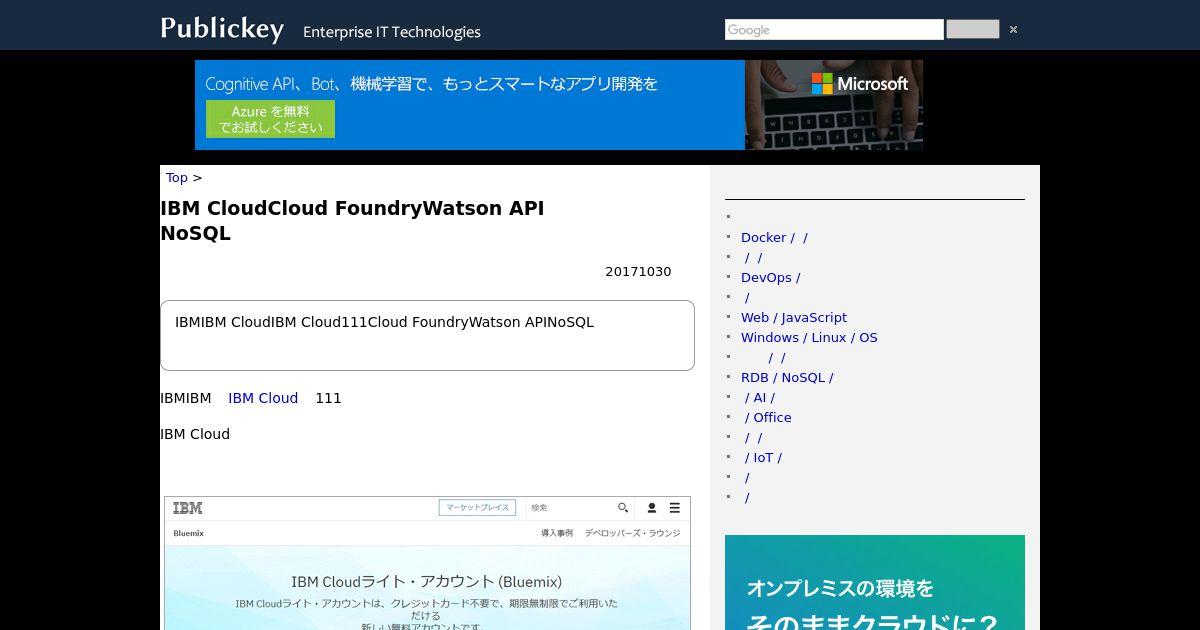Follow the IBM Cloud link in article
1200x630 pixels.
pyautogui.click(x=263, y=398)
